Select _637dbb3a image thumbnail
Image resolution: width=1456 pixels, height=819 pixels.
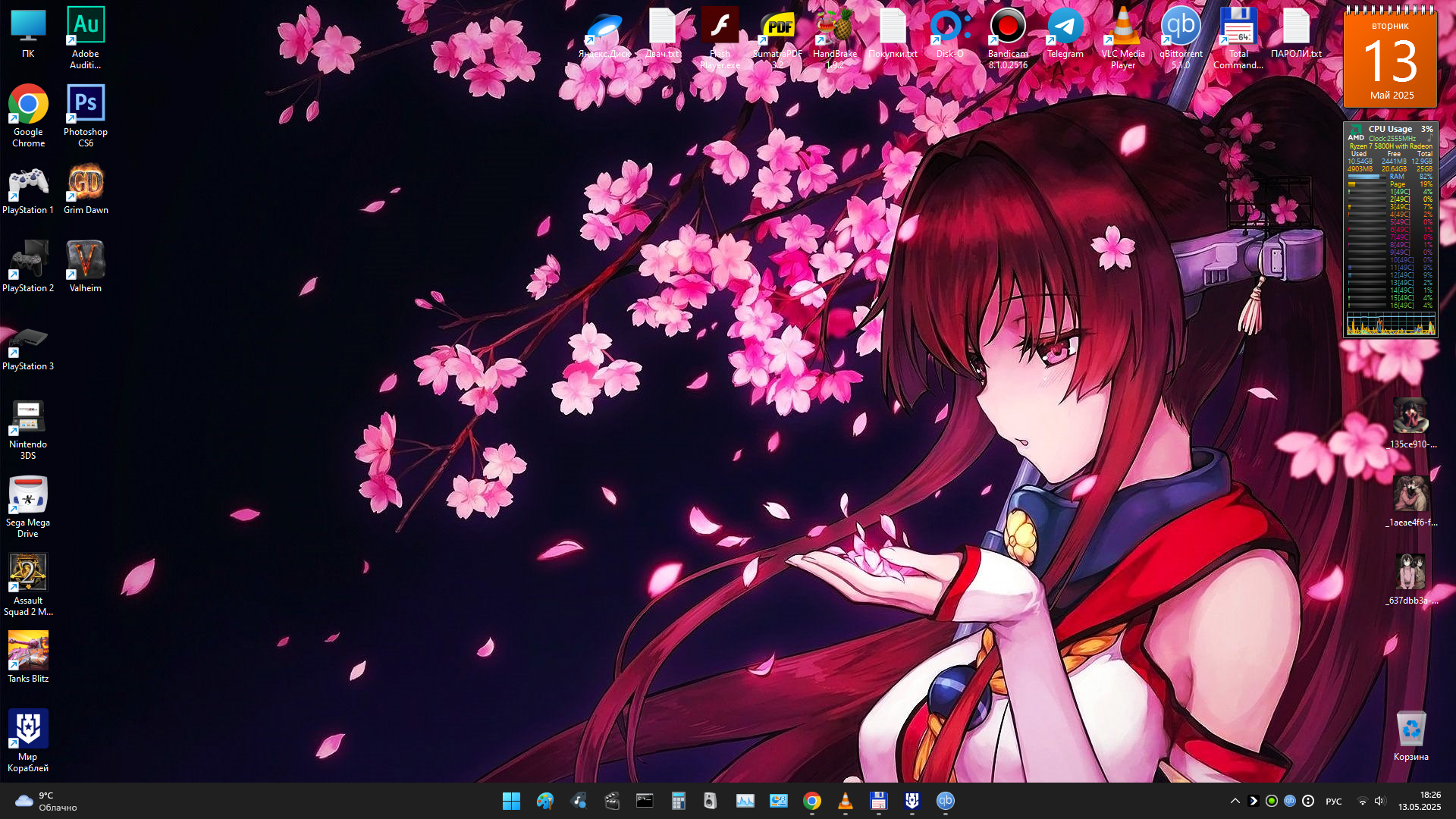[1410, 579]
